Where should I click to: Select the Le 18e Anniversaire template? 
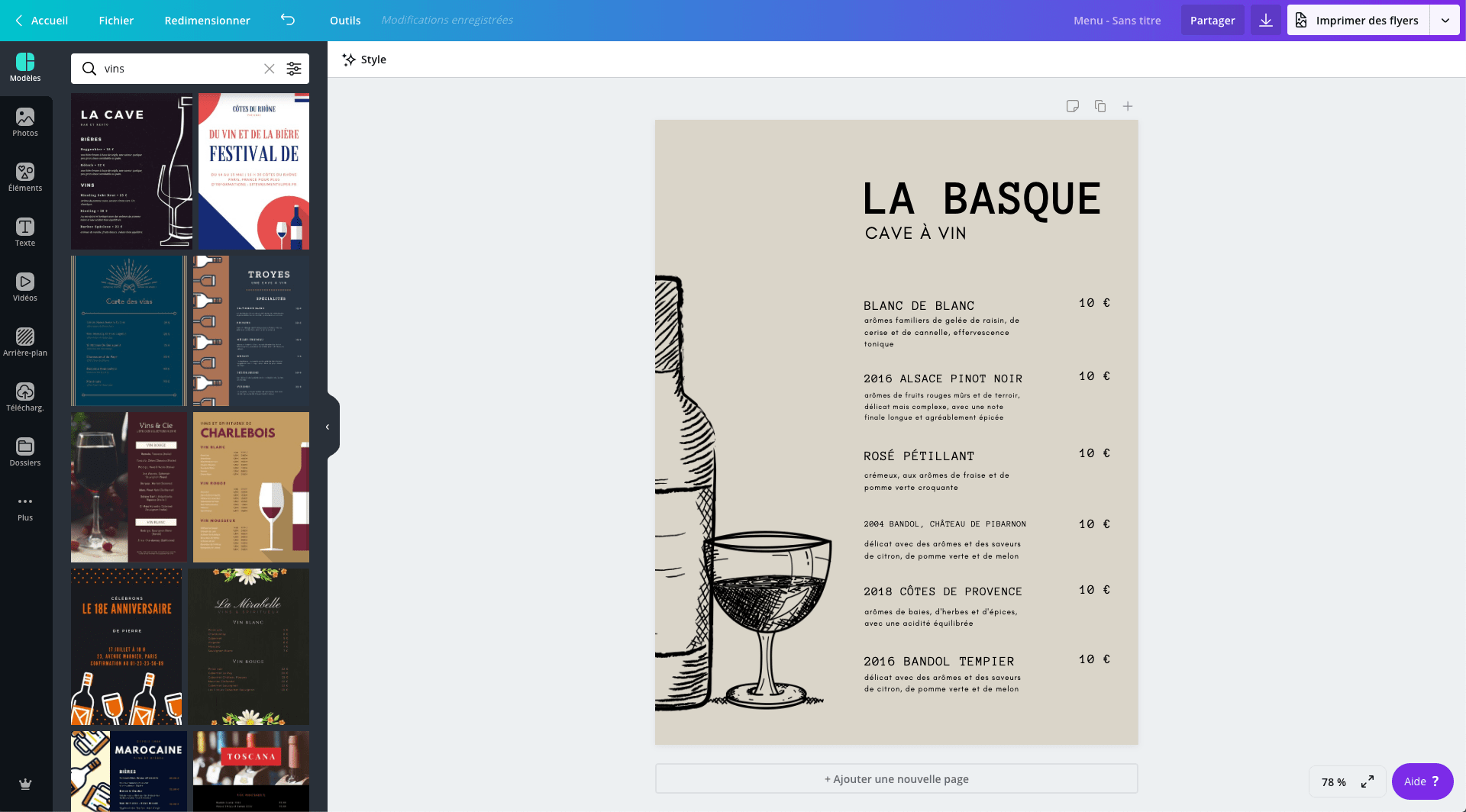[127, 646]
